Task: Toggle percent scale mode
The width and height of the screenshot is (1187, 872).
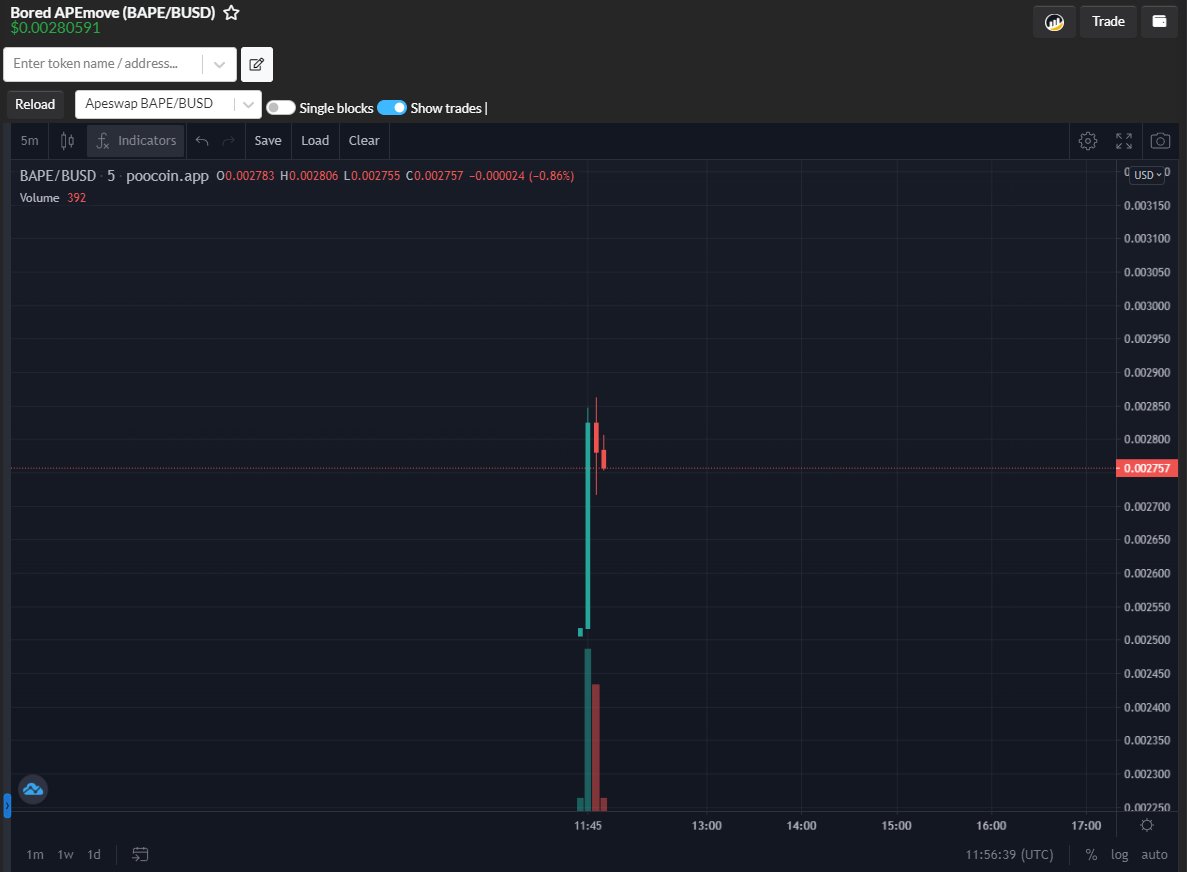Action: (x=1091, y=855)
